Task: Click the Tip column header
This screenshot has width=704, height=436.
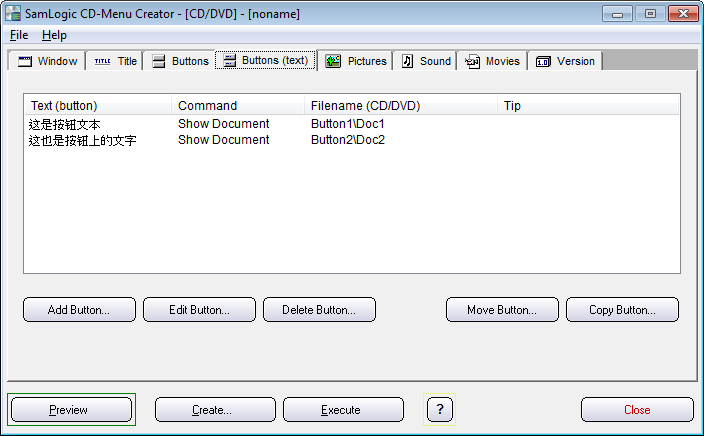Action: coord(588,106)
